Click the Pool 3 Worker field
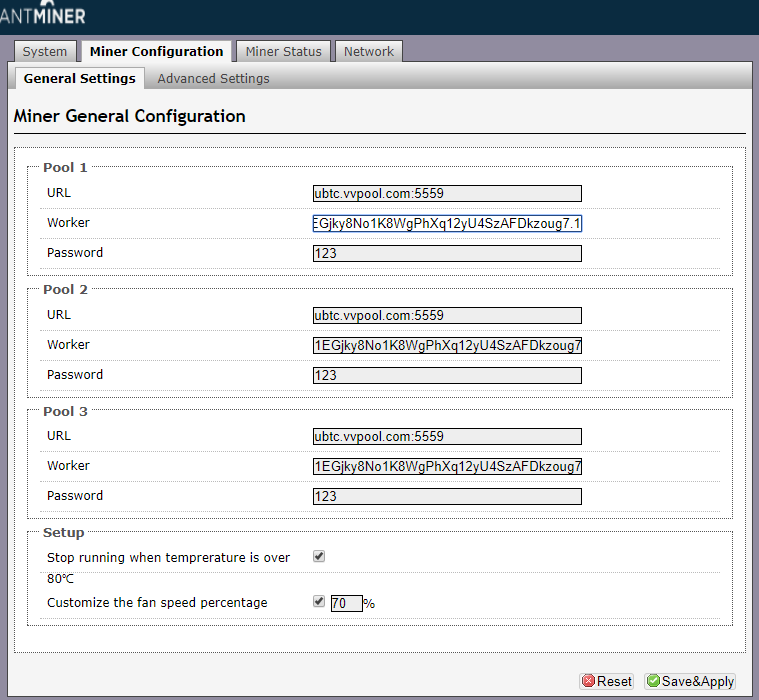The width and height of the screenshot is (759, 700). coord(446,467)
